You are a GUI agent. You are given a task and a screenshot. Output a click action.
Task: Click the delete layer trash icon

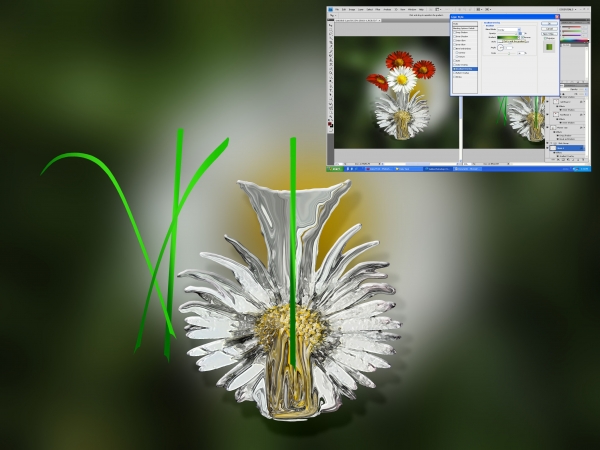coord(583,160)
